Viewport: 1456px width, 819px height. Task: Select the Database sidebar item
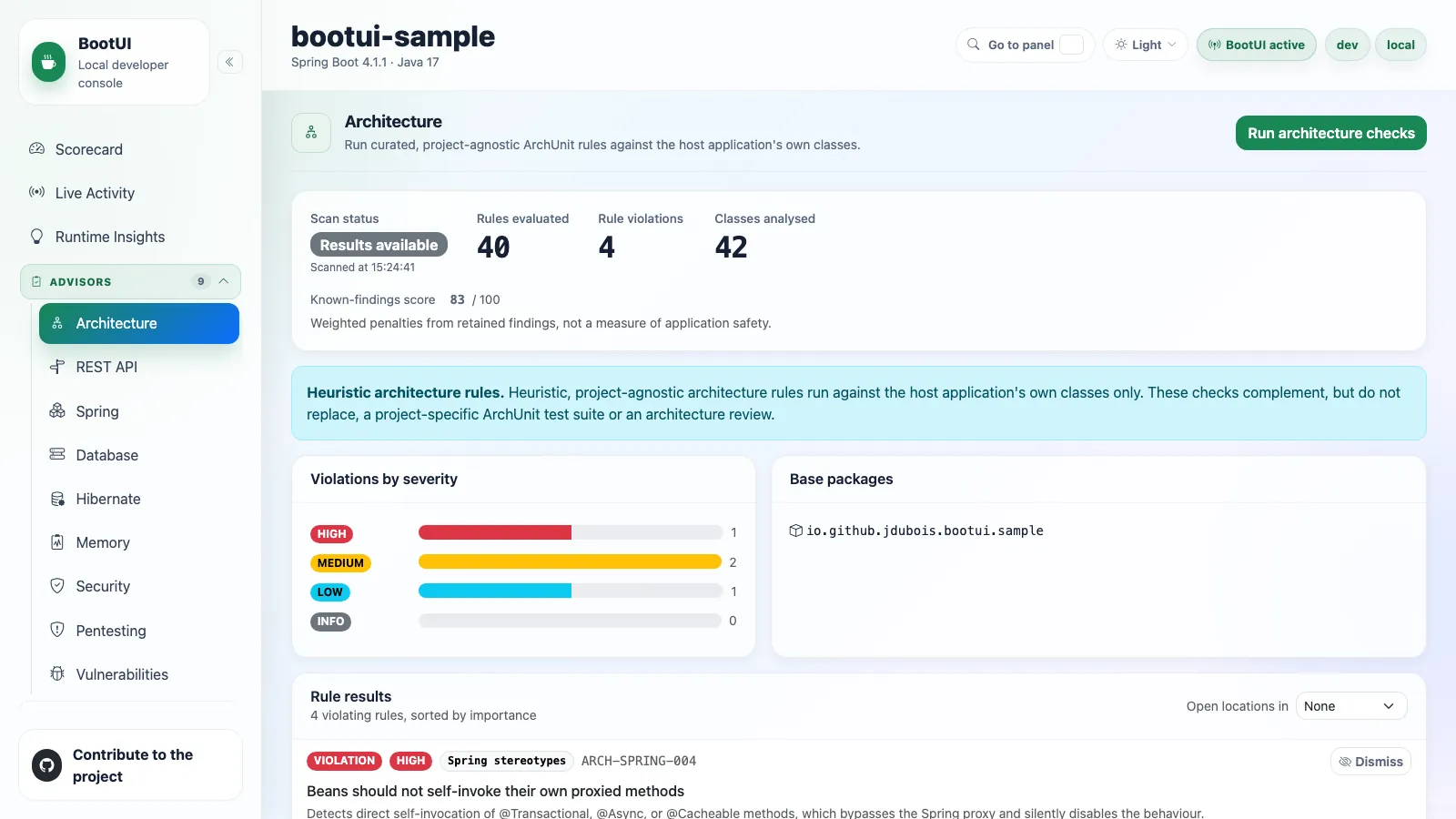click(139, 455)
